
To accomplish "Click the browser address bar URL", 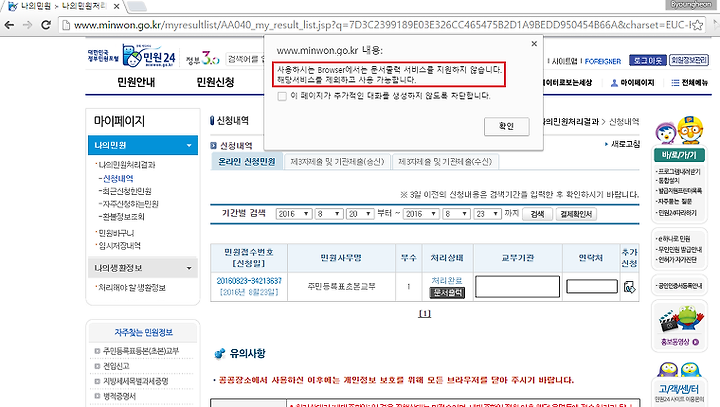I will pos(381,25).
